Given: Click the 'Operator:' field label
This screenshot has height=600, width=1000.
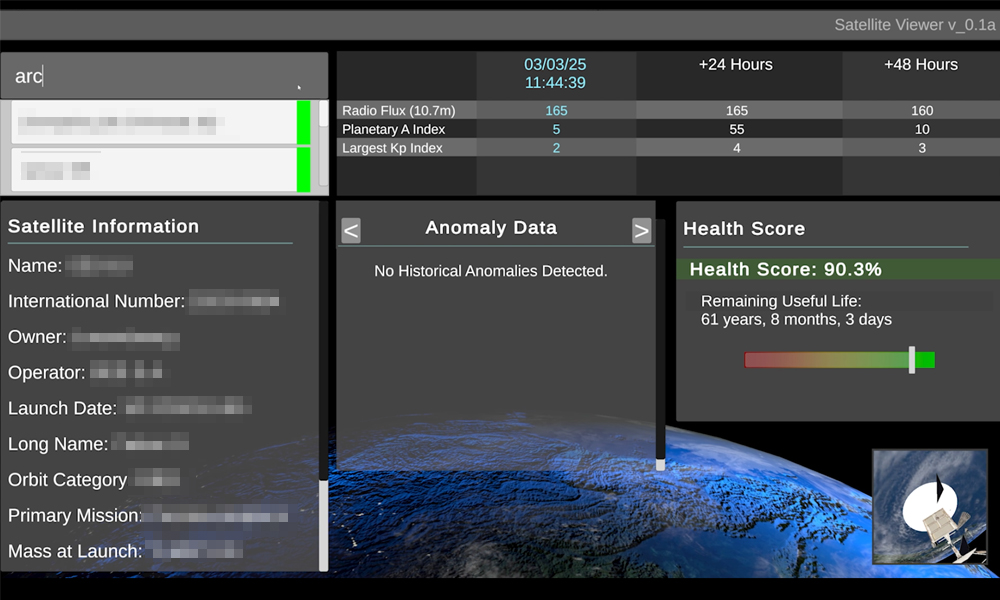Looking at the screenshot, I should pyautogui.click(x=47, y=372).
